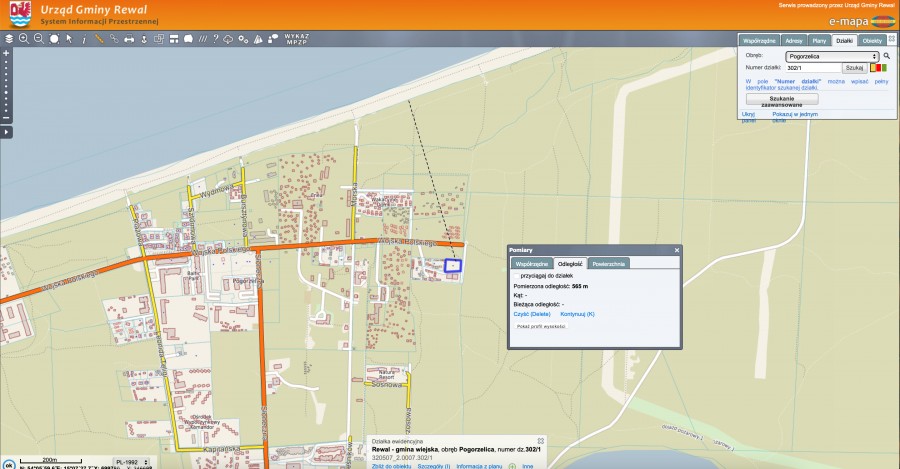
Task: Switch to Powierzchnia tab in Pomiary
Action: 608,264
